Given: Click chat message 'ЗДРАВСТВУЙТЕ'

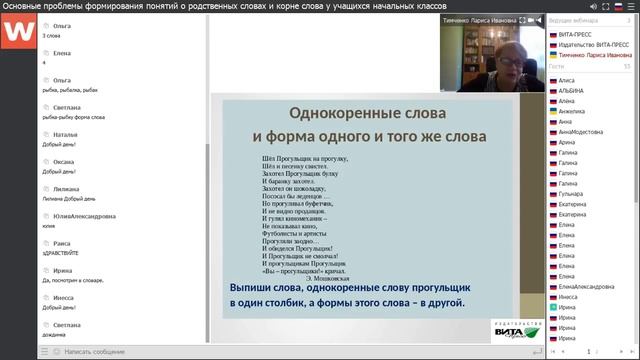Looking at the screenshot, I should point(60,253).
